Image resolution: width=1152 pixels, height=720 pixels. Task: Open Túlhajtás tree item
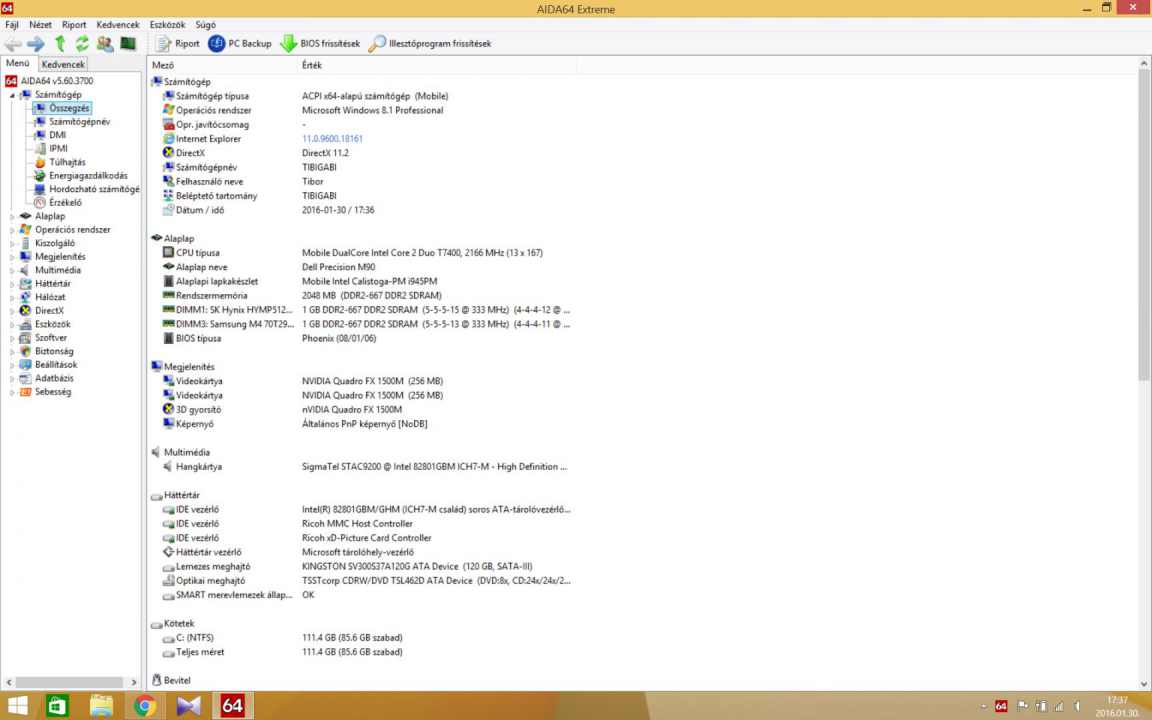67,162
